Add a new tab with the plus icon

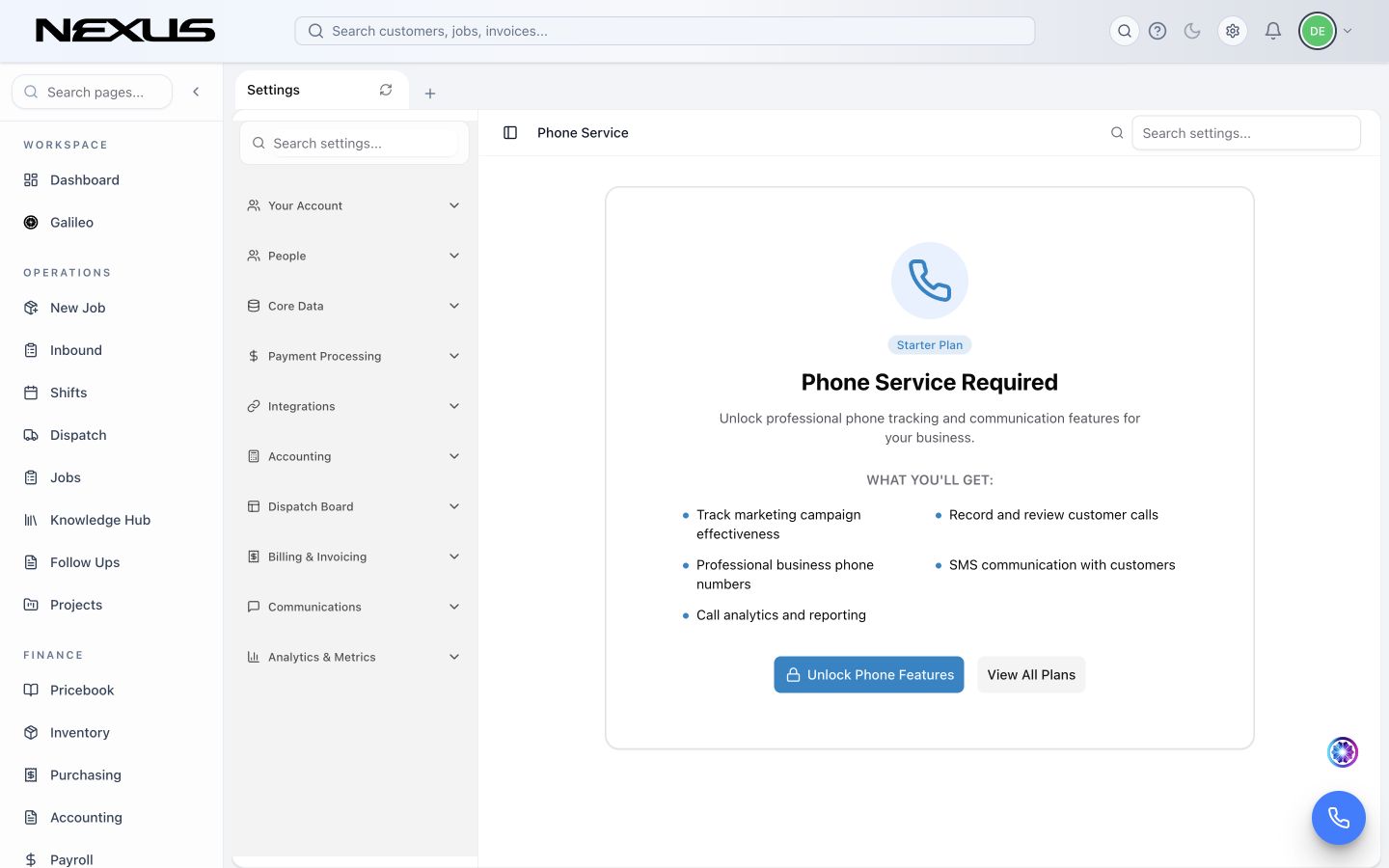(430, 94)
